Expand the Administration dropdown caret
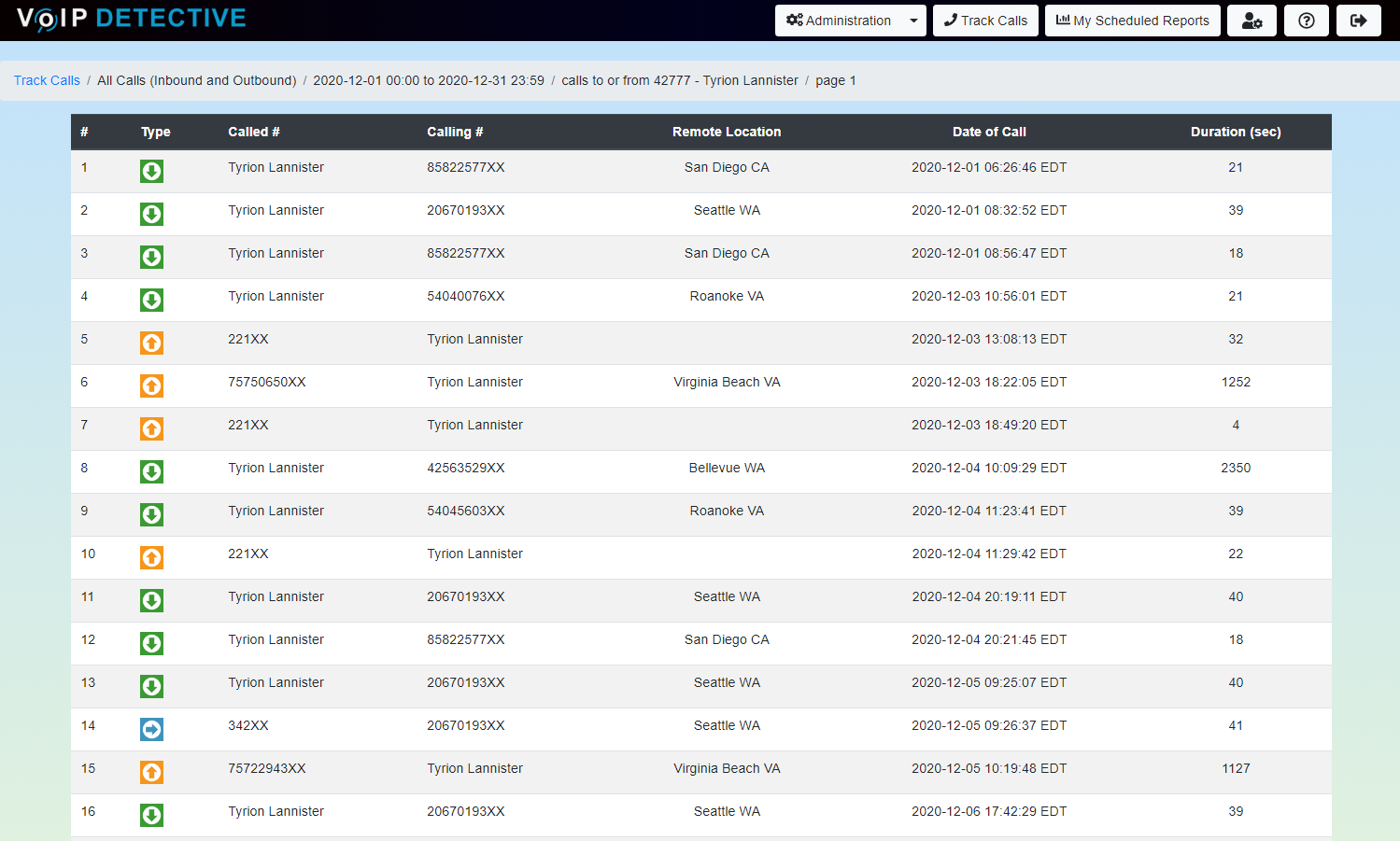This screenshot has height=841, width=1400. pos(913,21)
